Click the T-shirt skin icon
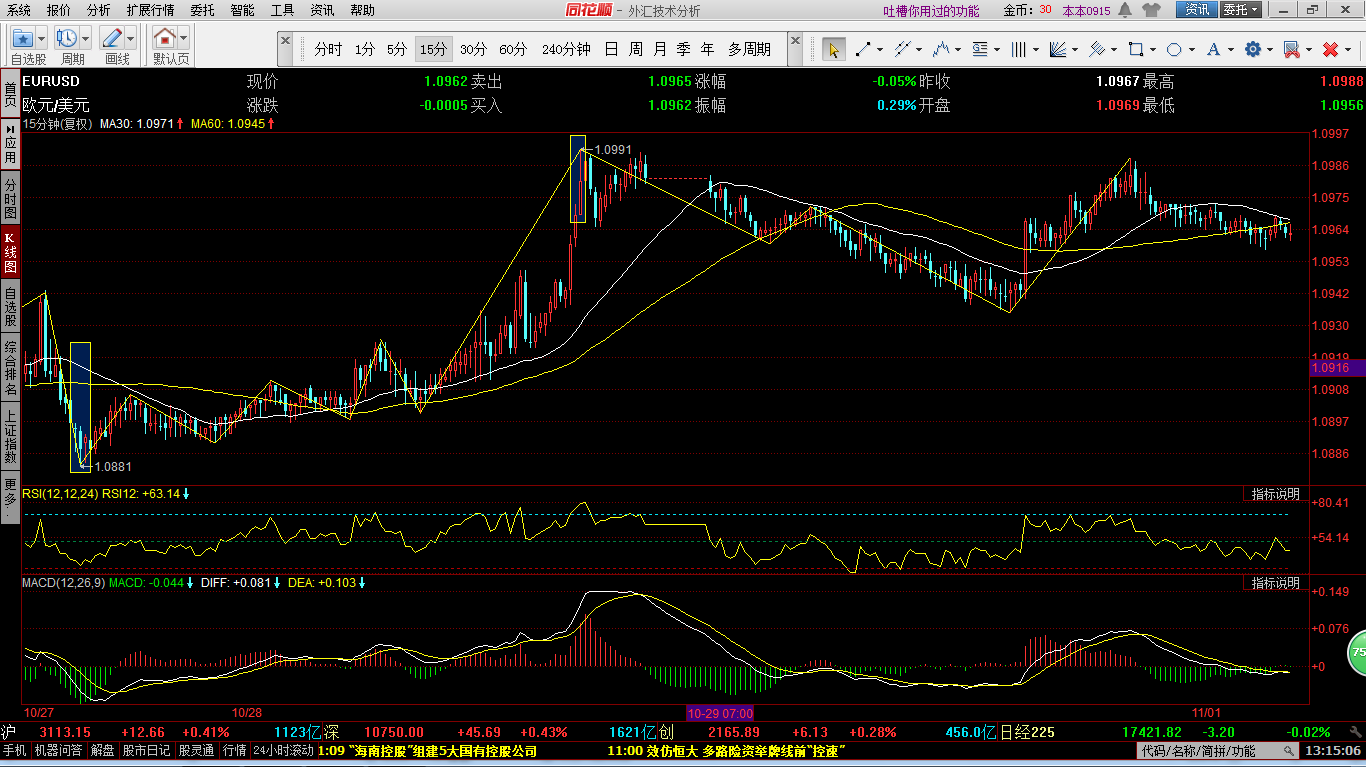Screen dimensions: 1366x767 coord(1152,10)
